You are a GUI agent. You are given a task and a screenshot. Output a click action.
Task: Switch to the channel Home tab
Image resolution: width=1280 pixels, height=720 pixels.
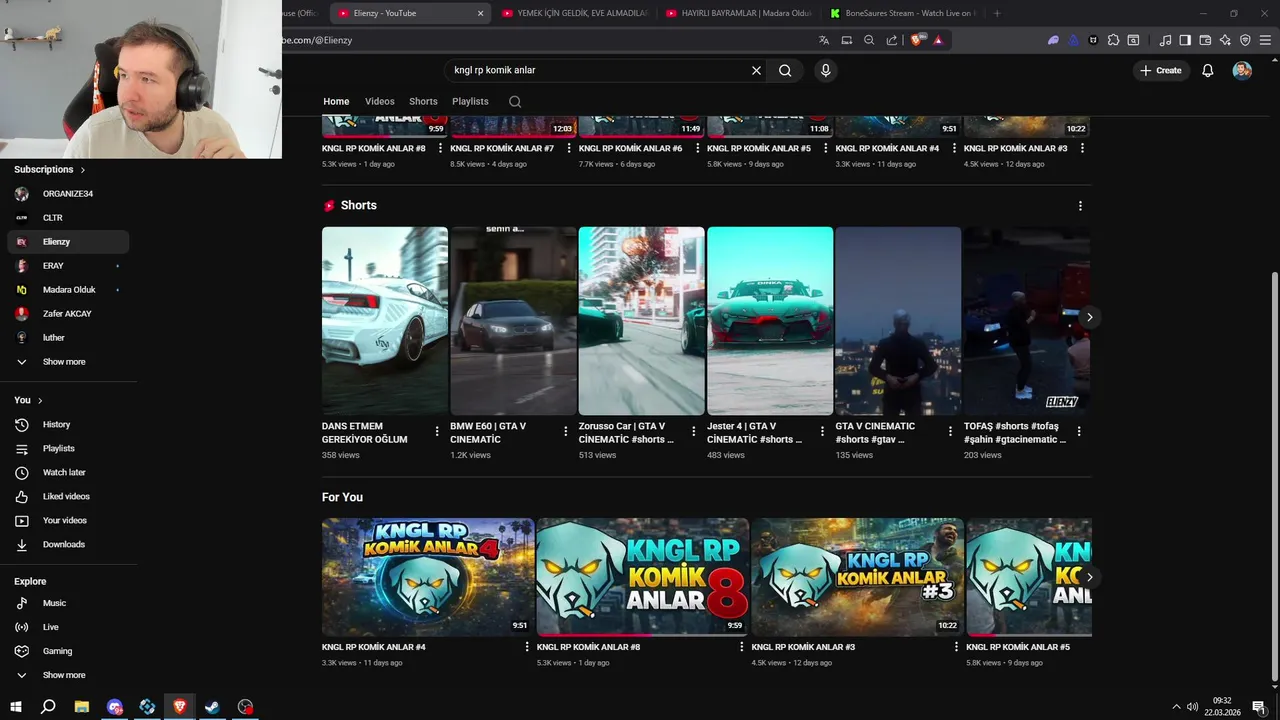[336, 101]
